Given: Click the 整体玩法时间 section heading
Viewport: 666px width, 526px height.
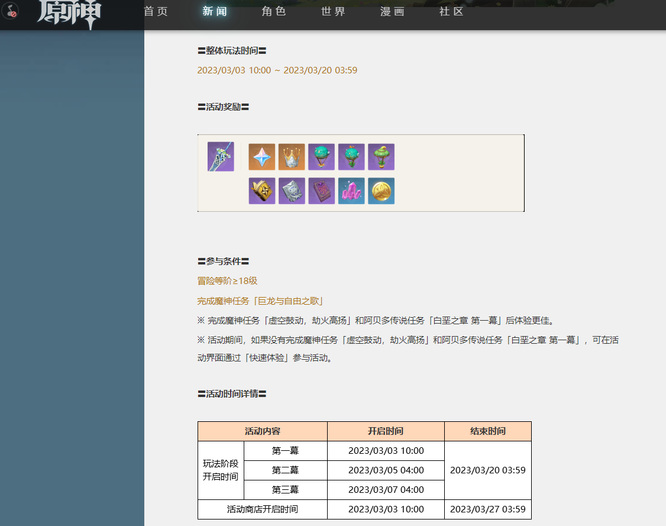Looking at the screenshot, I should coord(232,51).
